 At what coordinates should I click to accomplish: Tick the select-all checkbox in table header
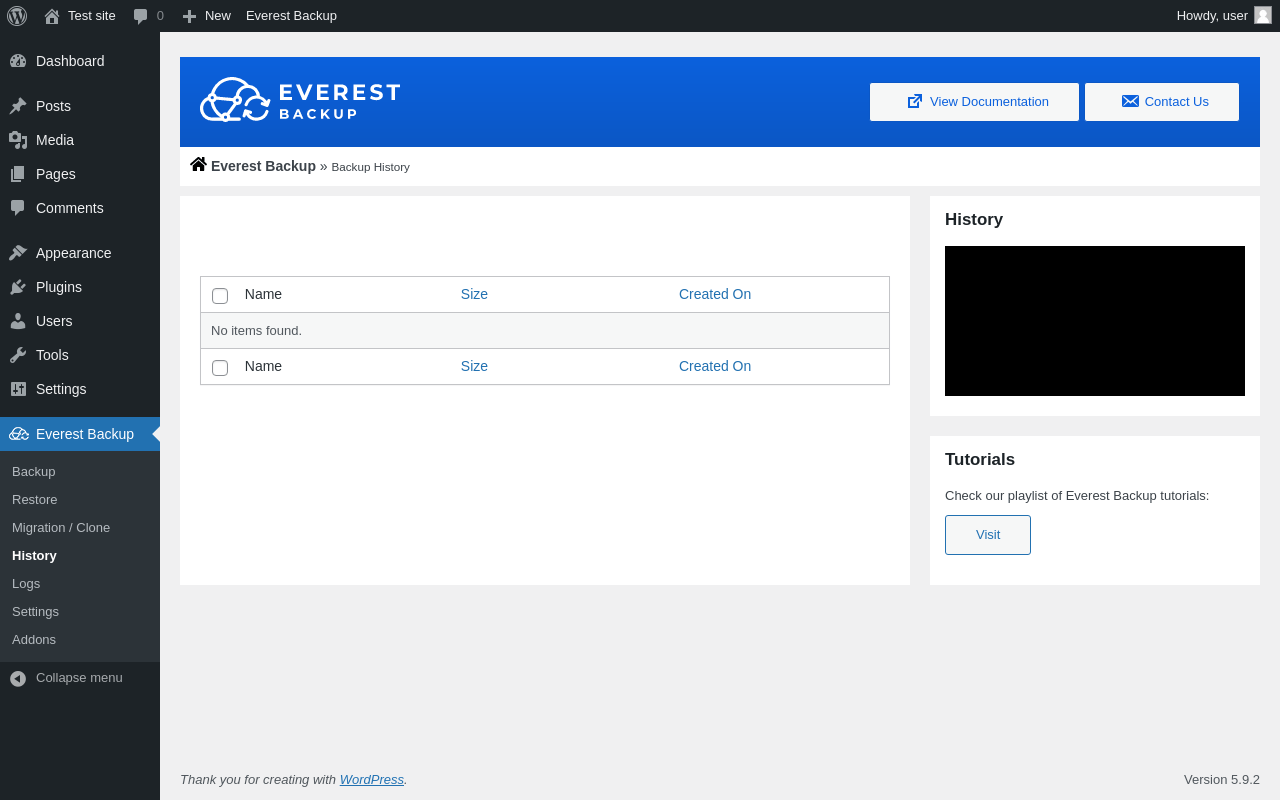[x=220, y=296]
